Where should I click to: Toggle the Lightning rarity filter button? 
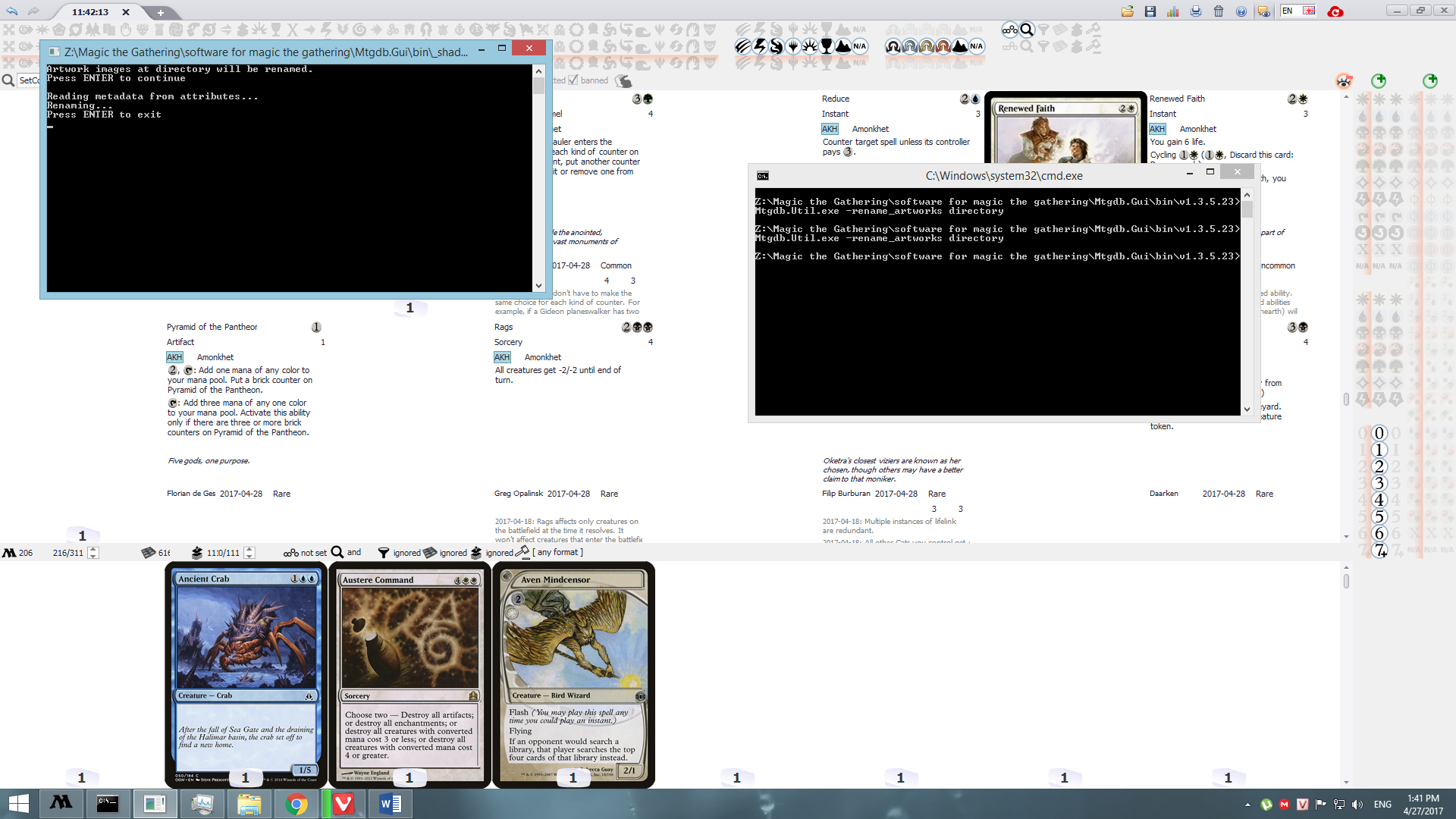(x=760, y=46)
